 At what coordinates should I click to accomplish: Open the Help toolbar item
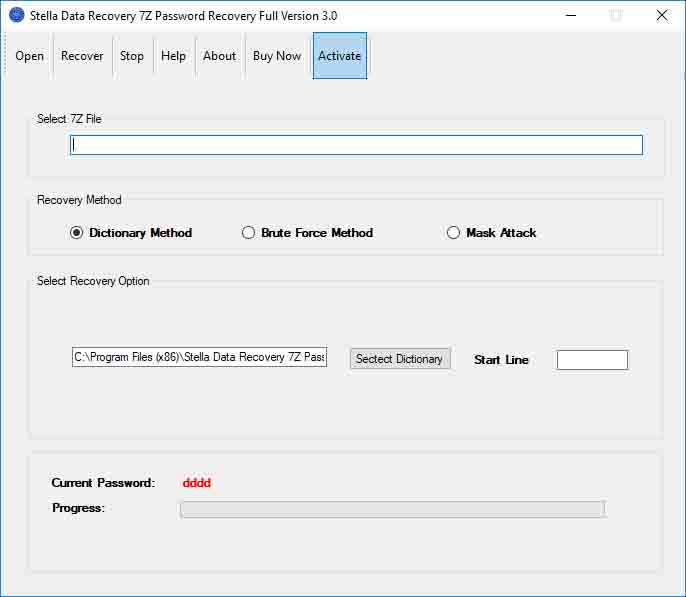tap(173, 56)
